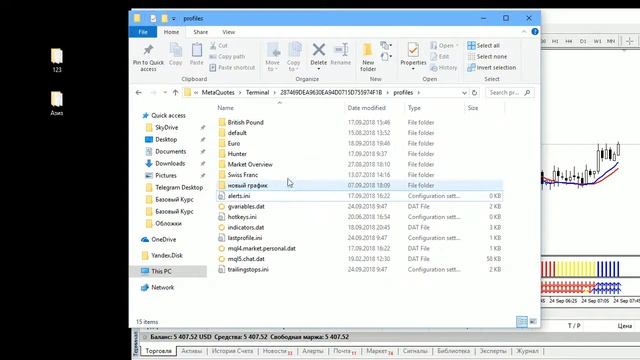Open Торговля tab in MetaTrader terminal
This screenshot has width=640, height=360.
[x=158, y=351]
